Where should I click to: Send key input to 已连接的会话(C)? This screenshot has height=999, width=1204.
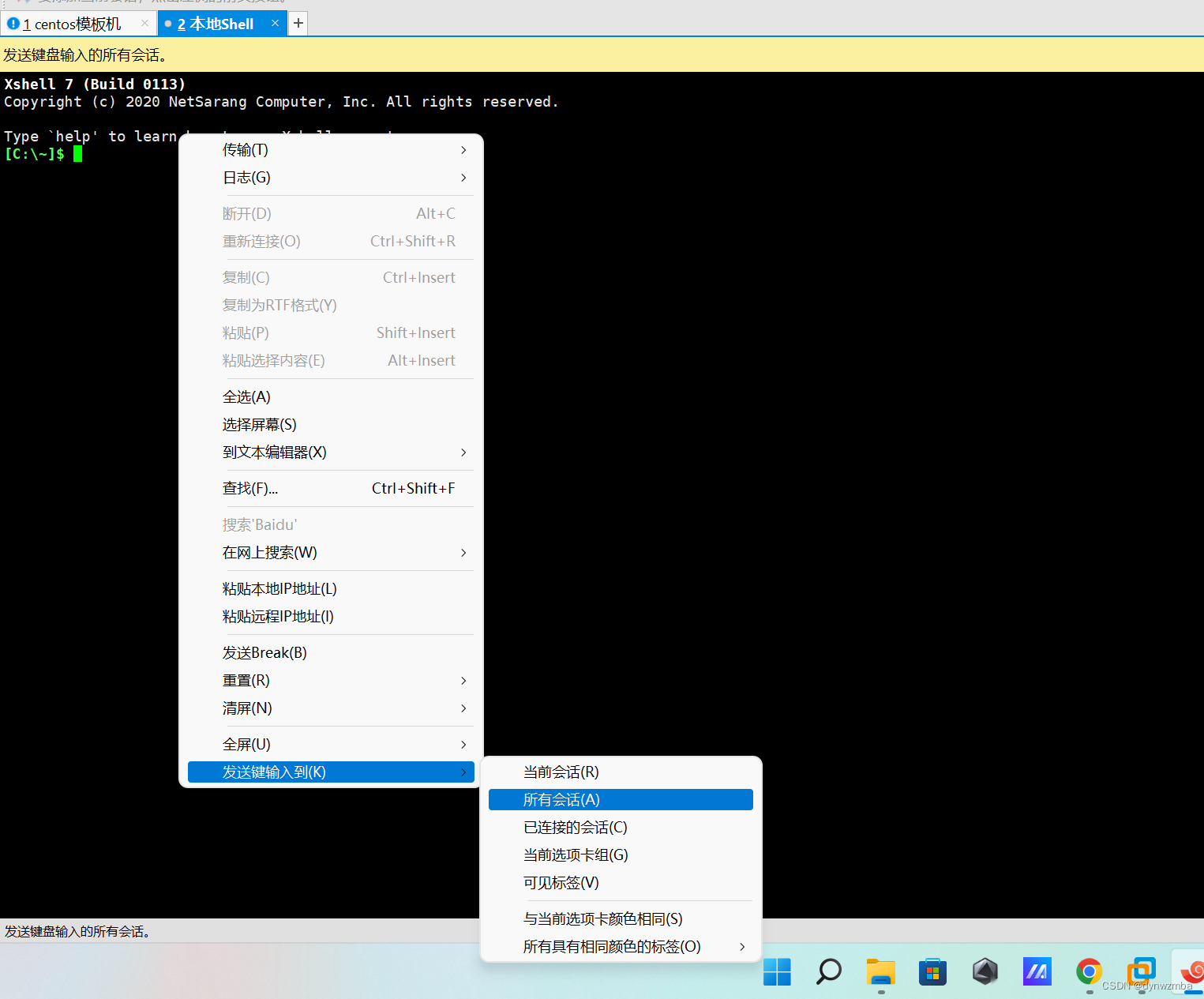621,828
